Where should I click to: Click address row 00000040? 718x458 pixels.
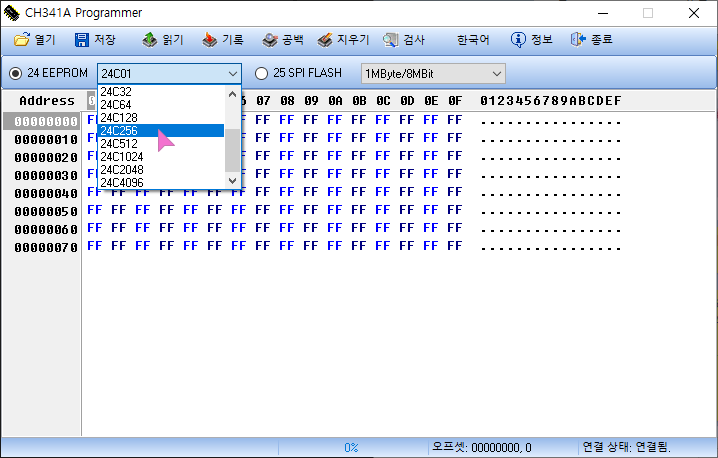[46, 193]
